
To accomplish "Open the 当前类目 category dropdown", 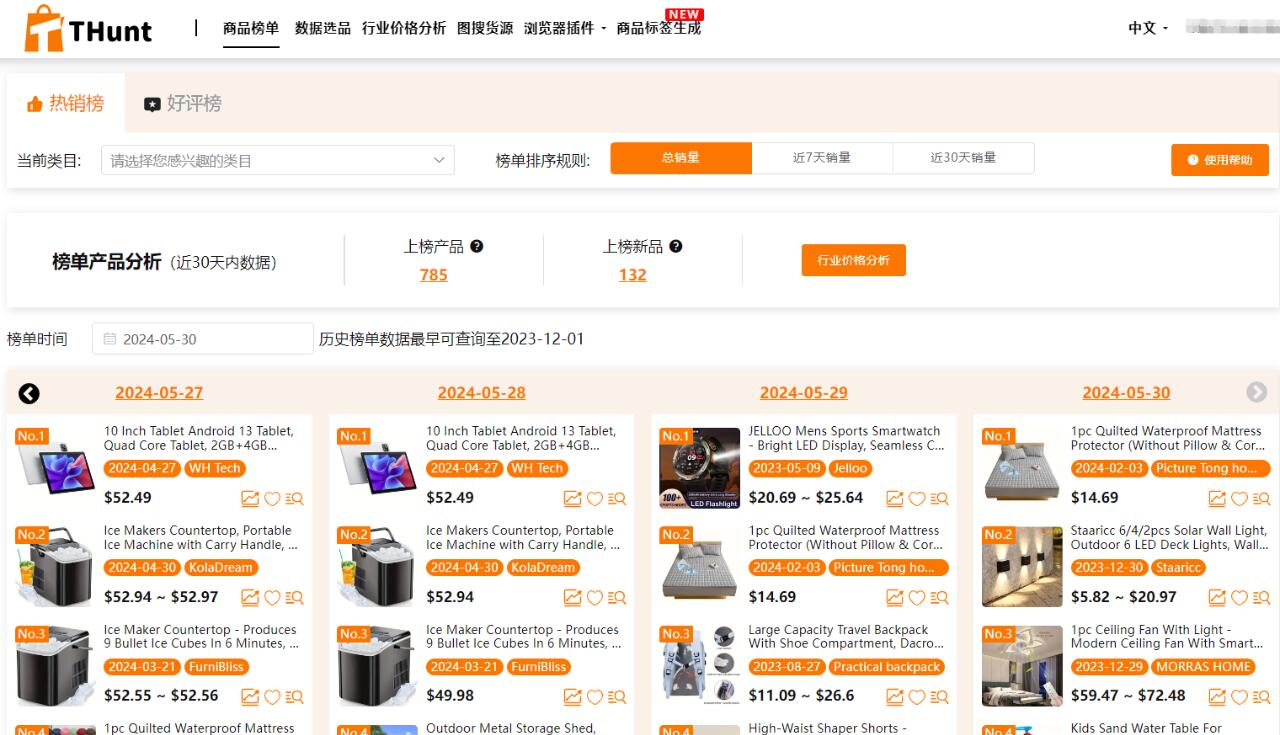I will pos(278,160).
